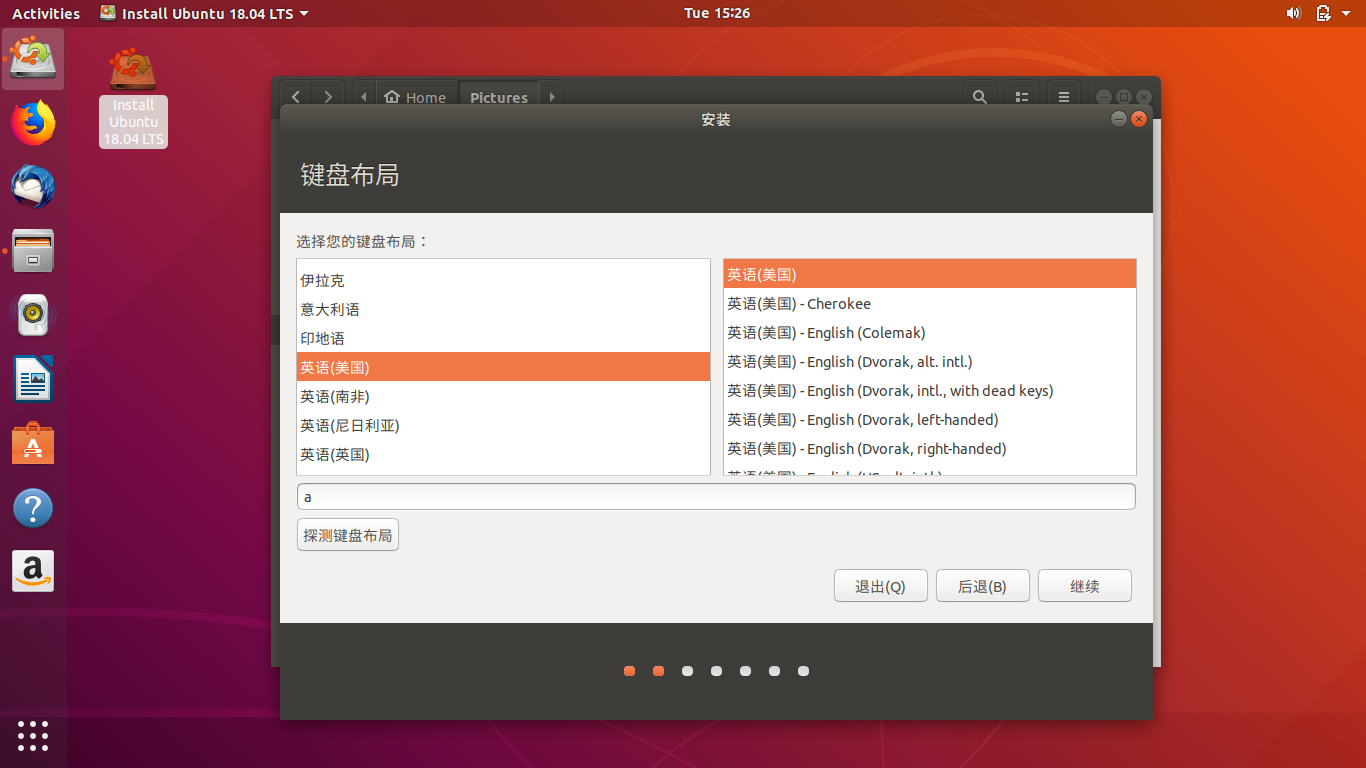Open Ubuntu Software from the dock
1366x768 pixels.
coord(33,443)
